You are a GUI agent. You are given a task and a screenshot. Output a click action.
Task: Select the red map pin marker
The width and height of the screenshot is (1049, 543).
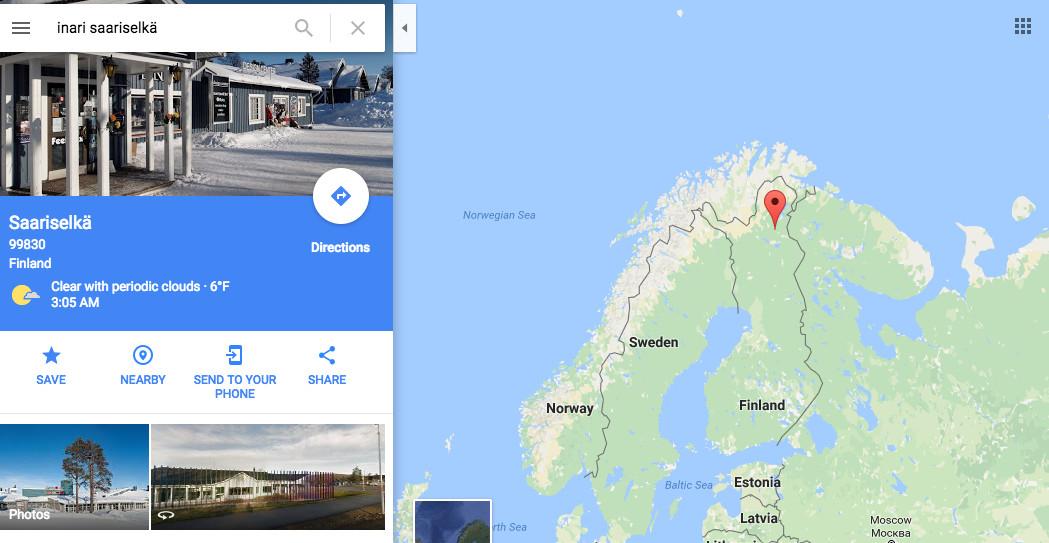tap(775, 209)
